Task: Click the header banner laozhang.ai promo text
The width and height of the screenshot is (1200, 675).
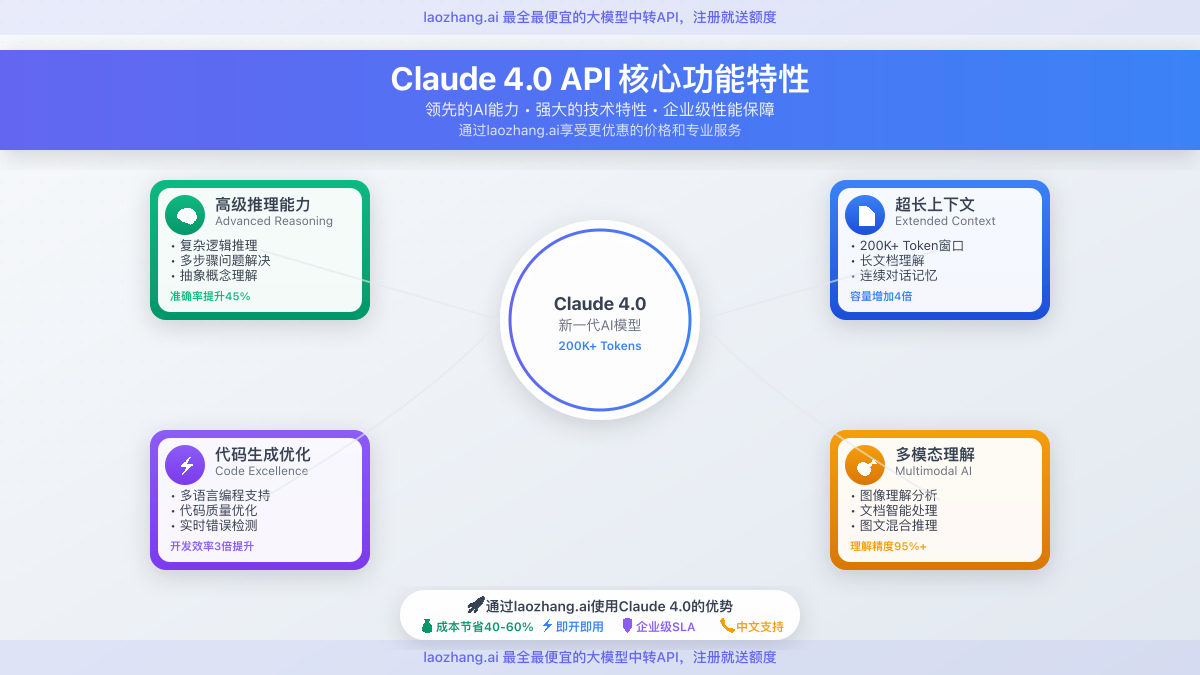Action: click(600, 17)
